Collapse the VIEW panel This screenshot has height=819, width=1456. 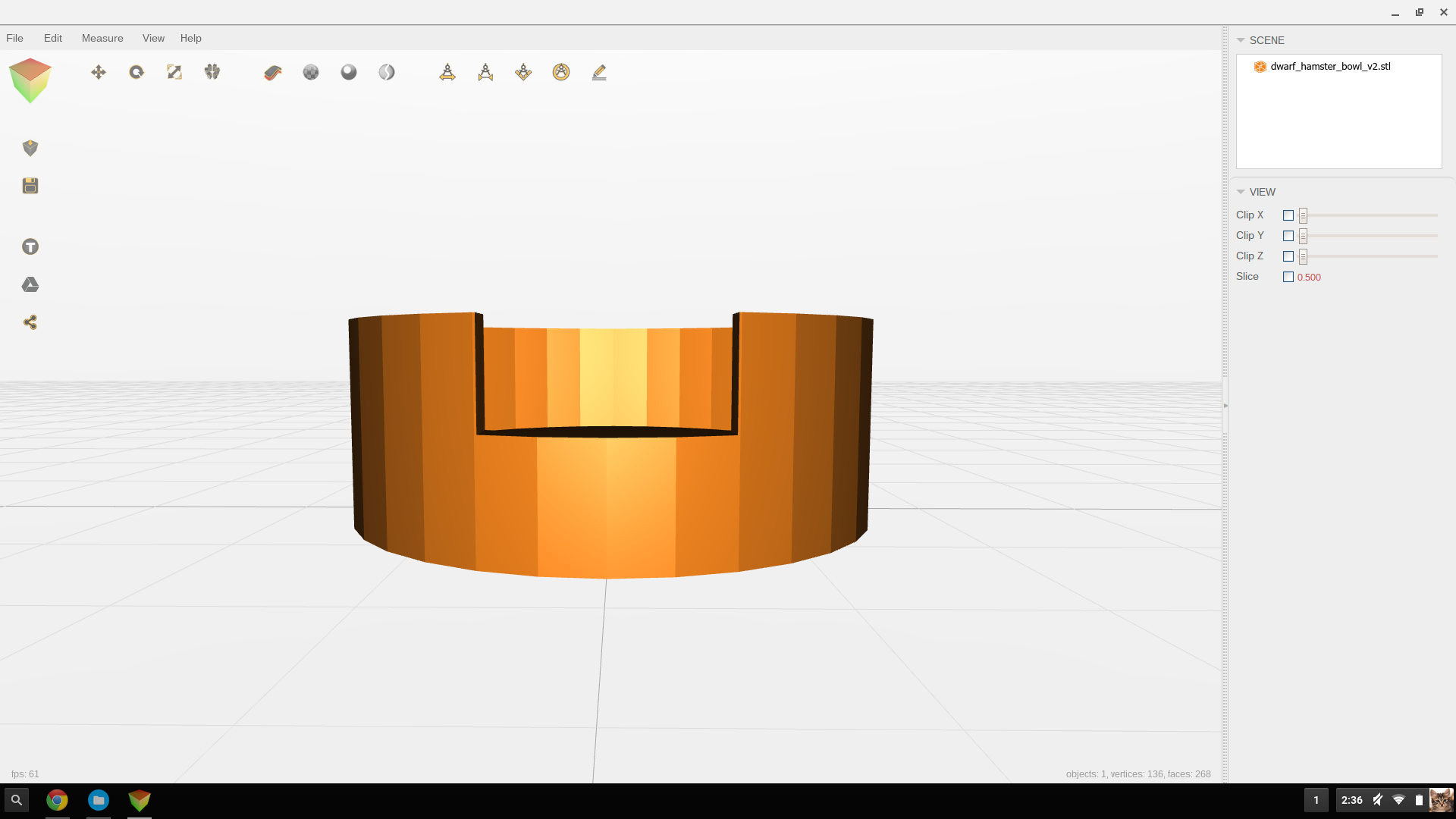coord(1241,192)
